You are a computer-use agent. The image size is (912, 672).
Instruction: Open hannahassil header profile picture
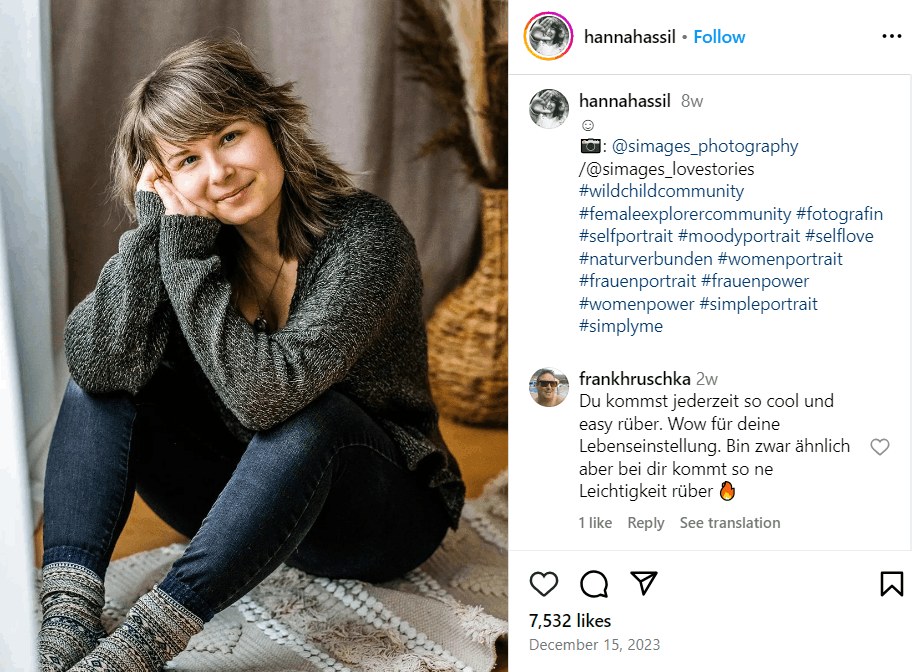coord(548,37)
